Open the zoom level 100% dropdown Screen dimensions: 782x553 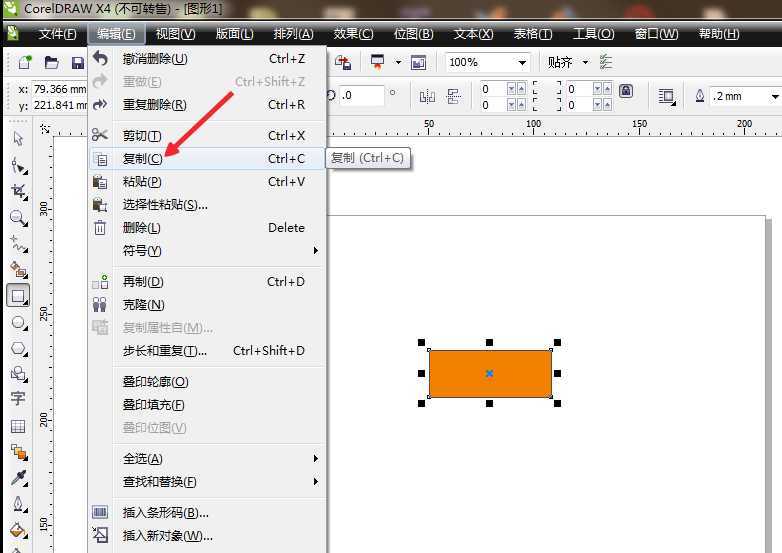click(521, 62)
